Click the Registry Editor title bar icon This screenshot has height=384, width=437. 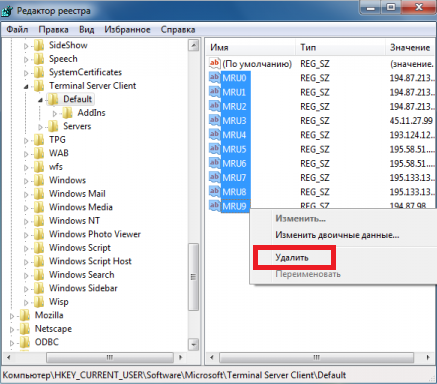pos(7,10)
